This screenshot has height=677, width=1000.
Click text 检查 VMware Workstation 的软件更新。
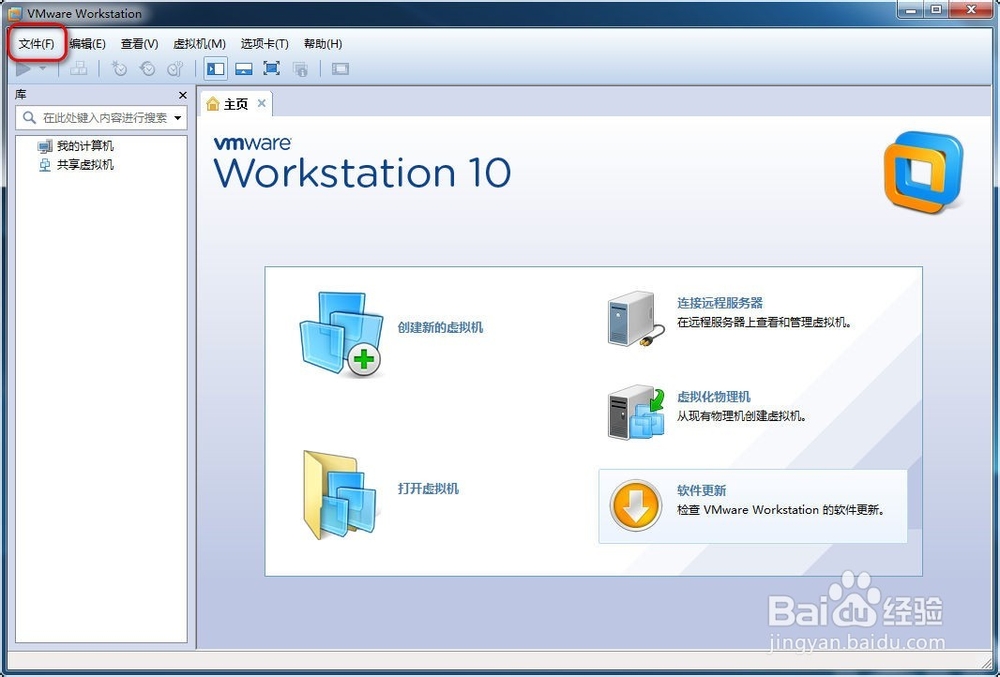[782, 510]
